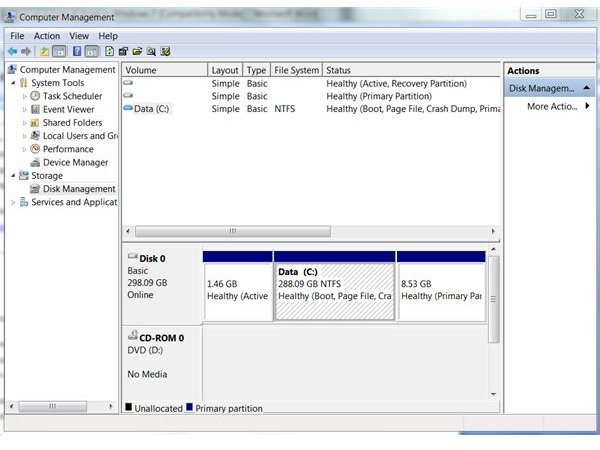Select Healthy (Primary Partition) row icon
600x450 pixels.
(x=128, y=95)
